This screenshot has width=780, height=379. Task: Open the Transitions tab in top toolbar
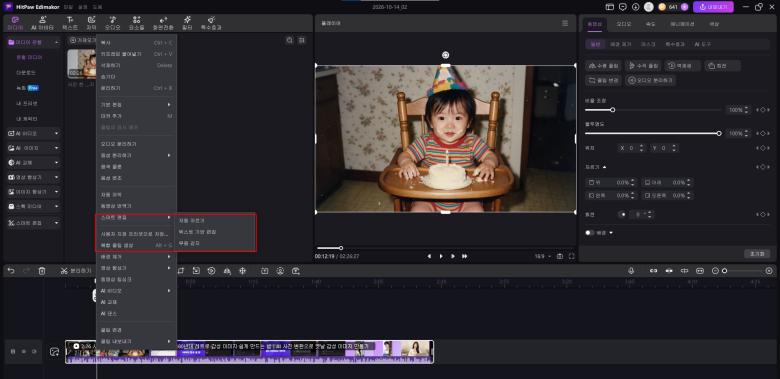163,23
